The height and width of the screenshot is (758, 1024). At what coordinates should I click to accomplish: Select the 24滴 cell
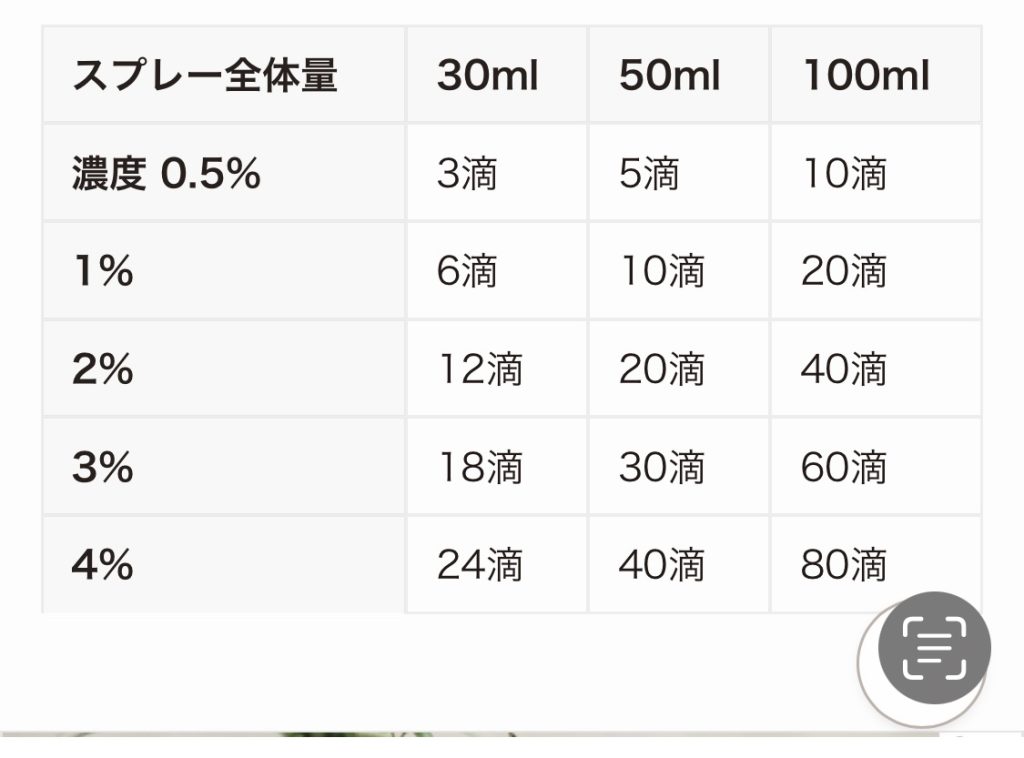click(x=496, y=565)
